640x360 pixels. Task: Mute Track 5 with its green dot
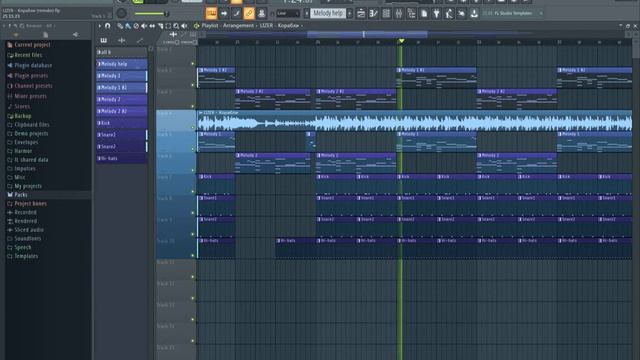tap(193, 149)
